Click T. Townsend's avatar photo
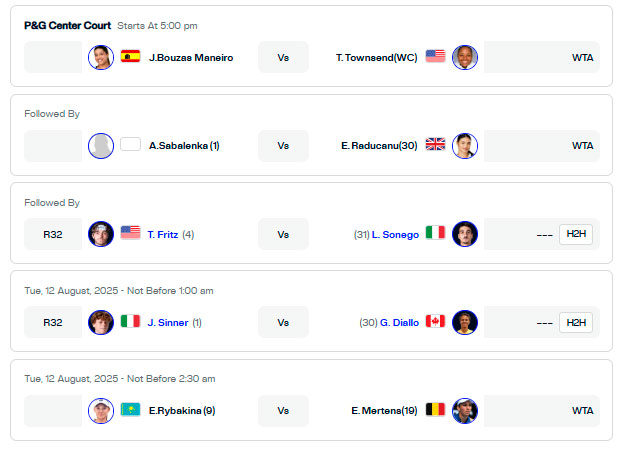Screen dimensions: 619x454 click(465, 57)
